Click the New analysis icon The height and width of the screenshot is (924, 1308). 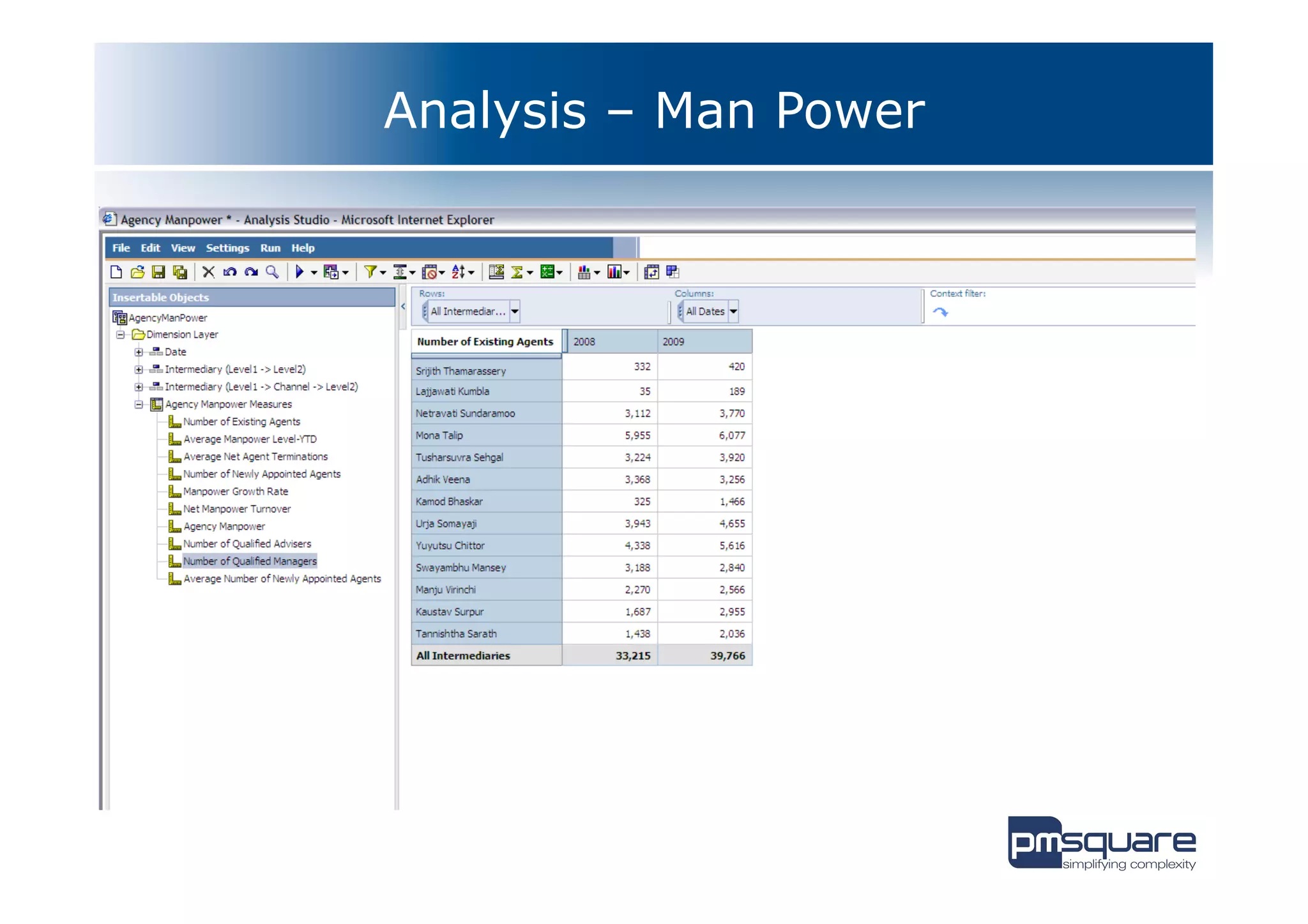116,272
